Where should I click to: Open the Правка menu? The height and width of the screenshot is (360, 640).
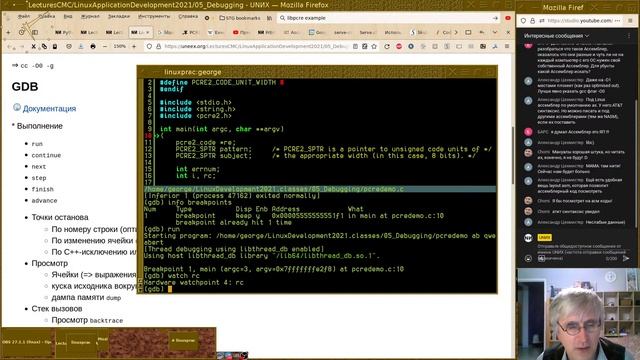point(47,16)
